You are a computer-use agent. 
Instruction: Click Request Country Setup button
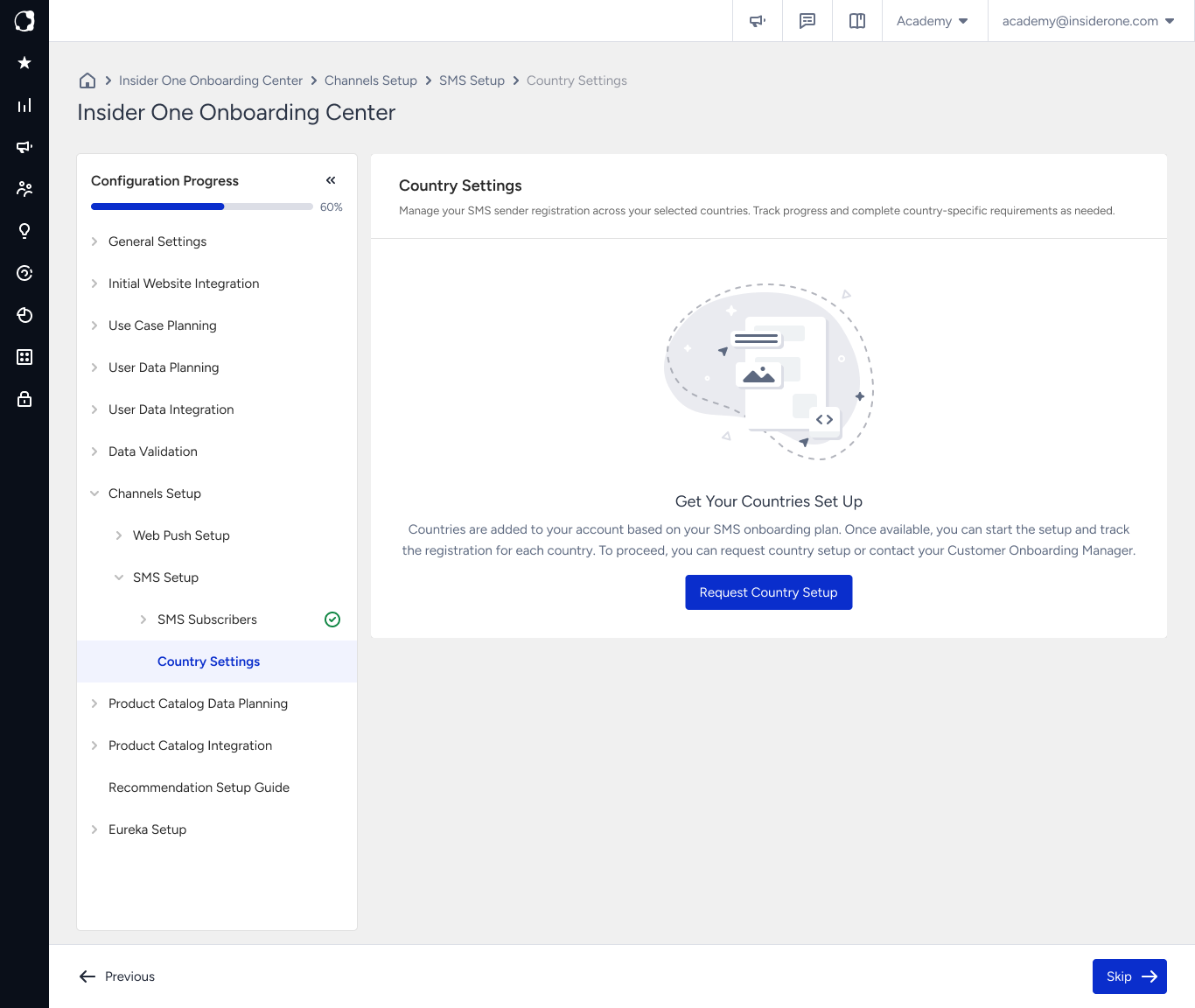click(769, 592)
